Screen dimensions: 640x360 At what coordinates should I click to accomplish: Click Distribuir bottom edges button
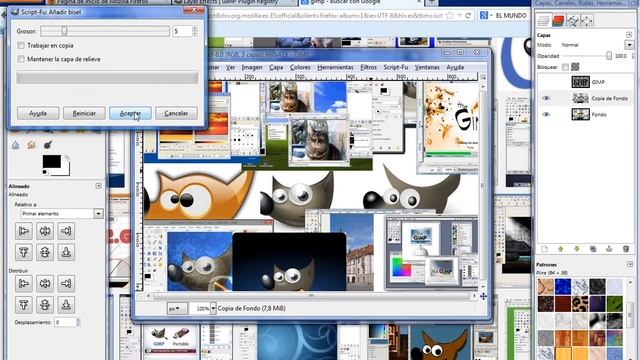tap(66, 304)
